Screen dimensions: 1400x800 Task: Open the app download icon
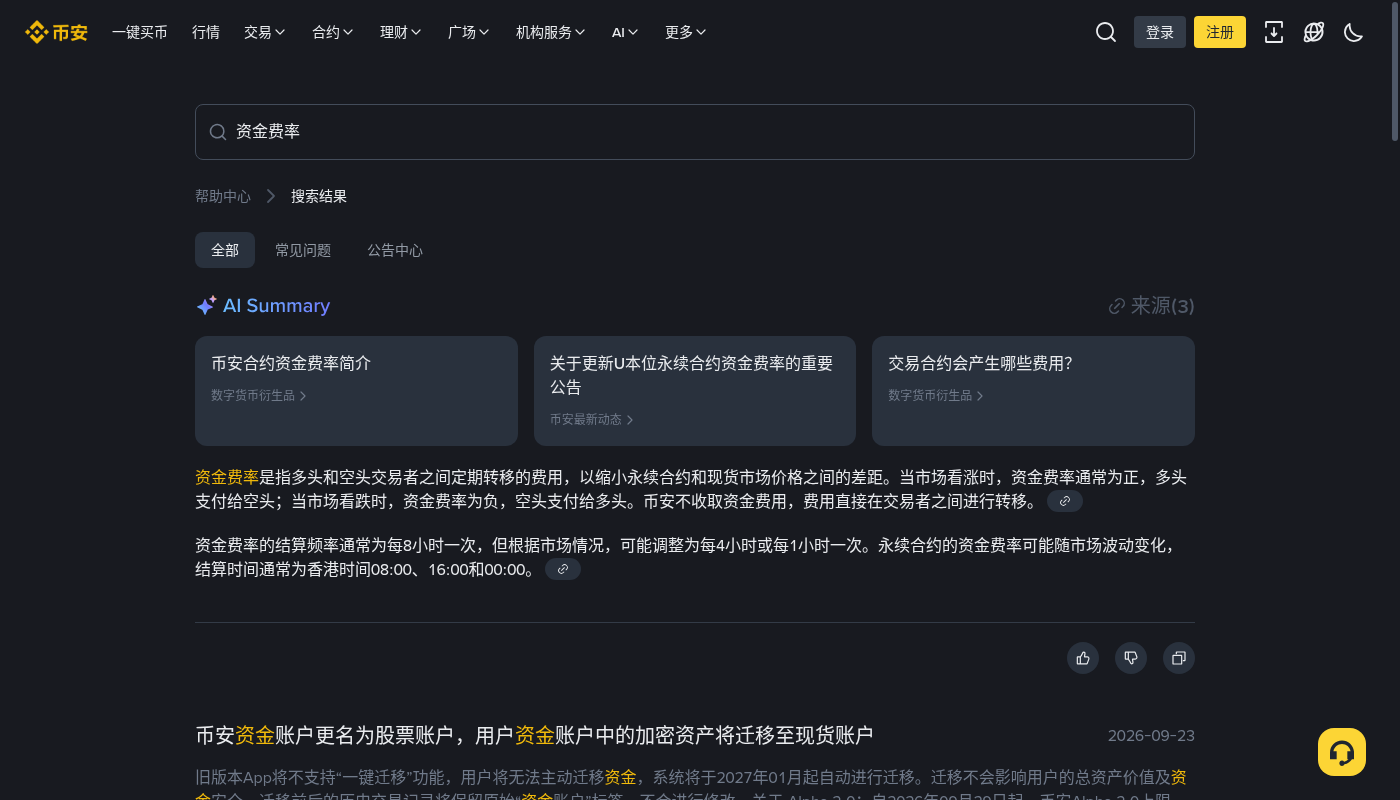[1274, 32]
